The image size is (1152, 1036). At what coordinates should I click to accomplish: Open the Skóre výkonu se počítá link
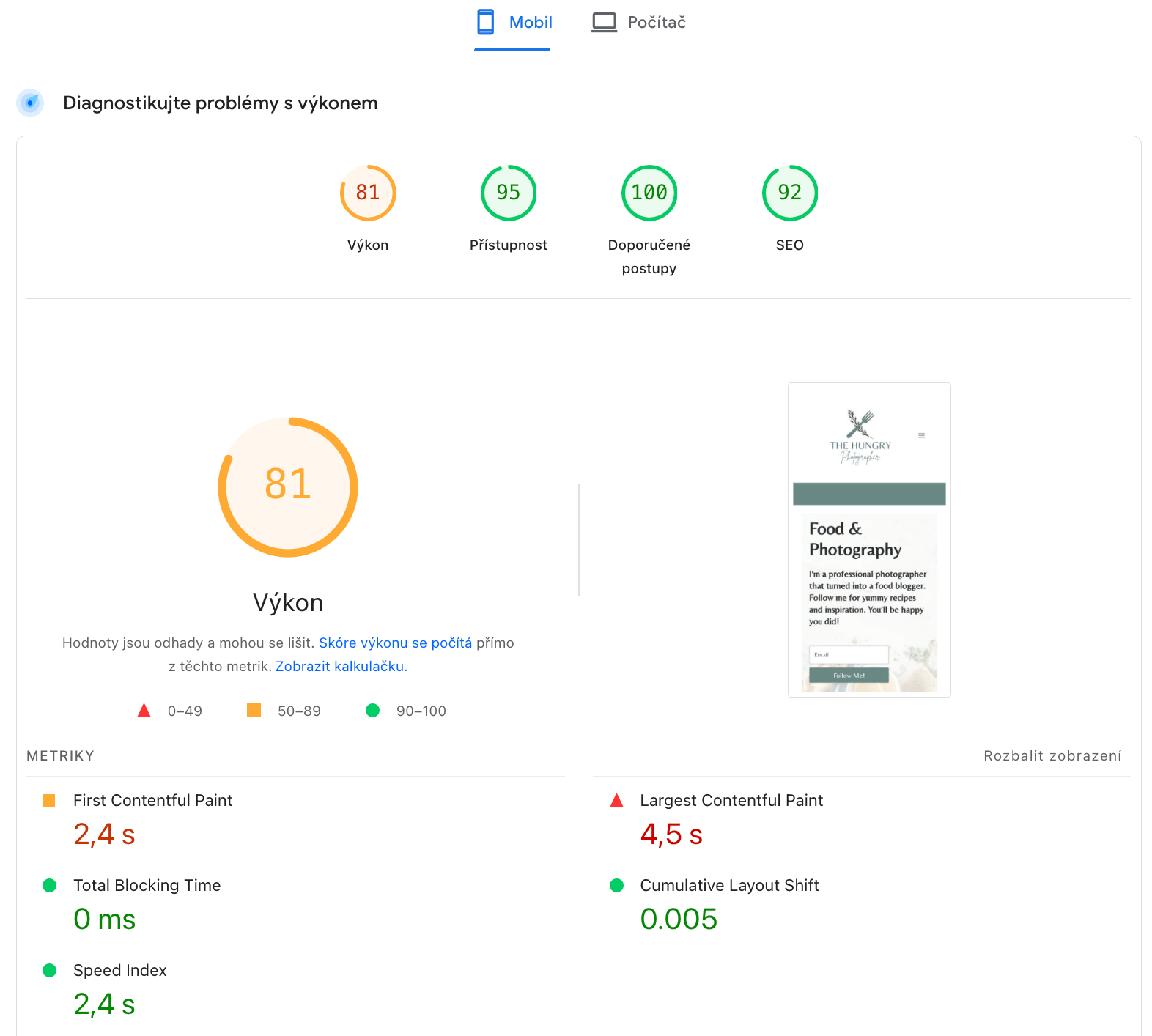[395, 643]
